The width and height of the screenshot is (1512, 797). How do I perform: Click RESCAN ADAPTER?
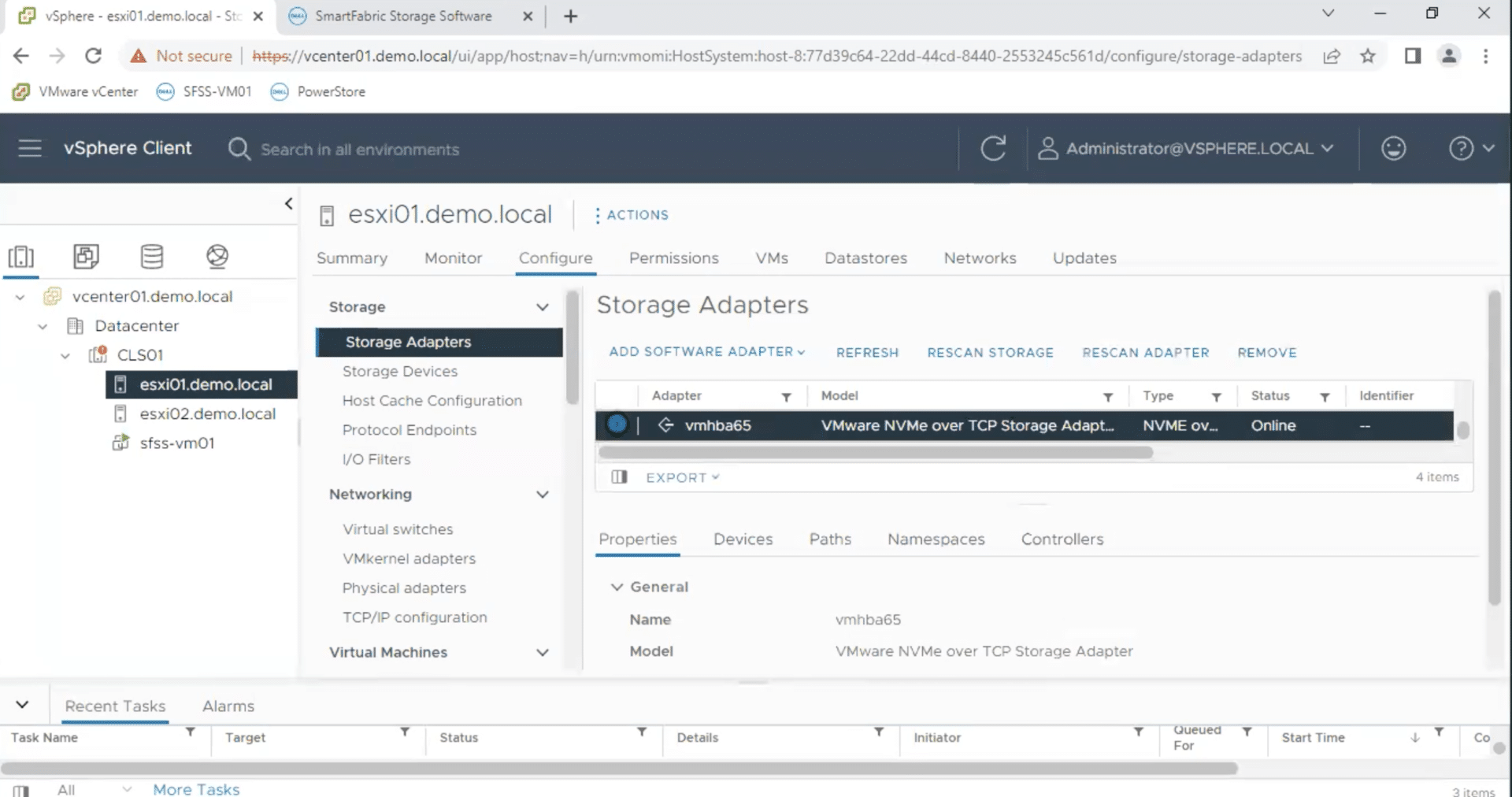tap(1145, 352)
